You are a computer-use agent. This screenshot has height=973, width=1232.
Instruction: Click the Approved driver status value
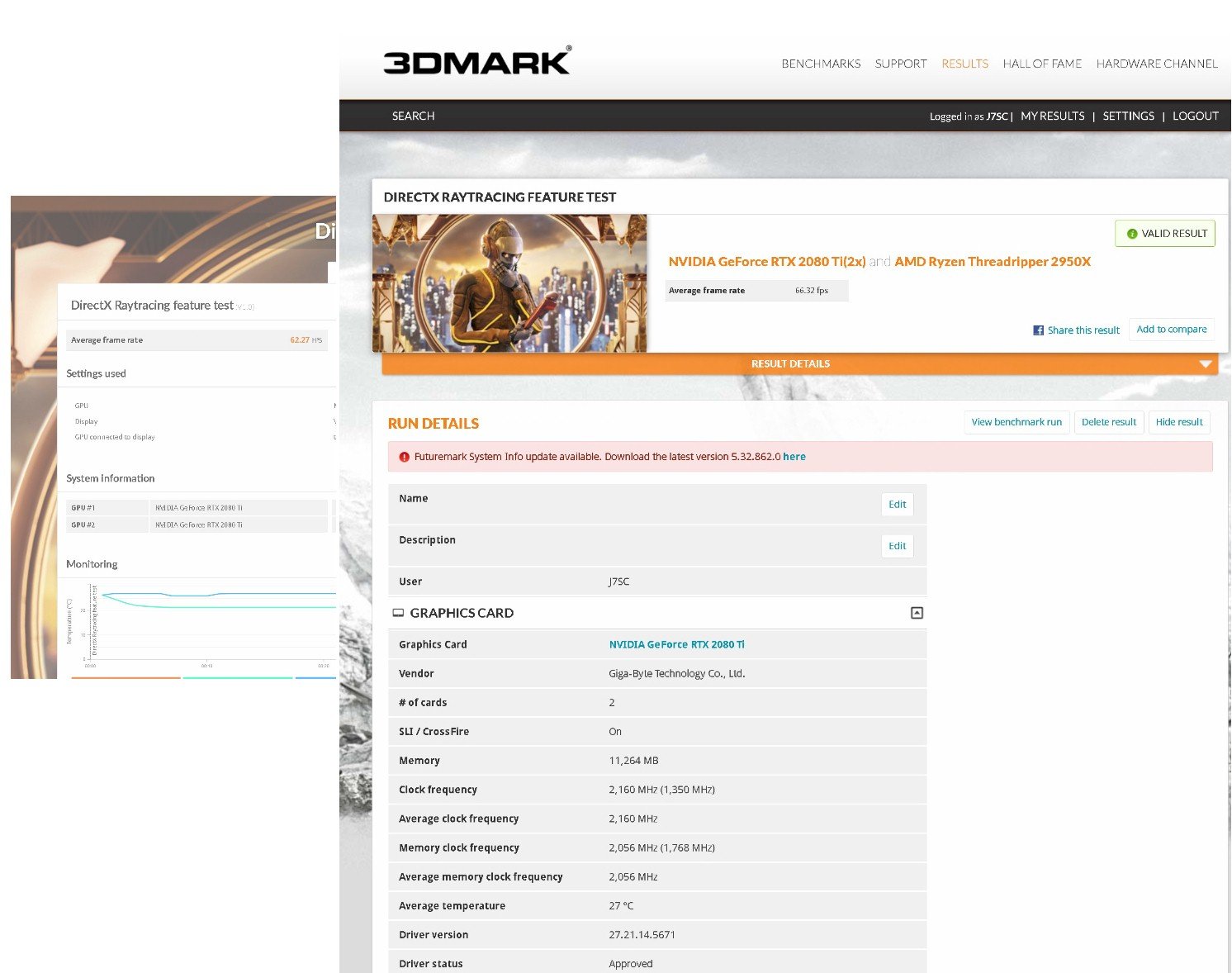tap(631, 964)
